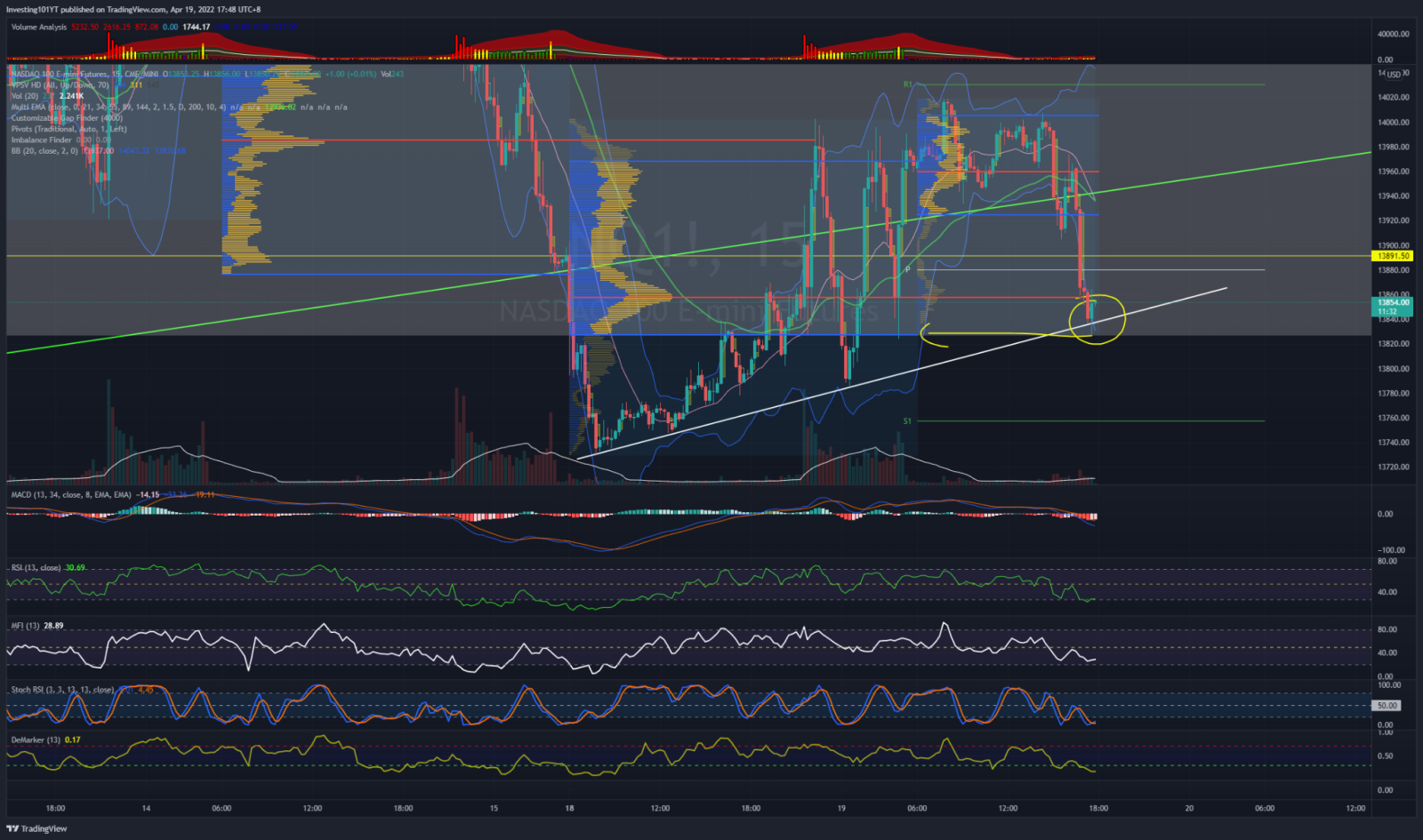
Task: Click the date 15 on the time axis
Action: click(494, 809)
